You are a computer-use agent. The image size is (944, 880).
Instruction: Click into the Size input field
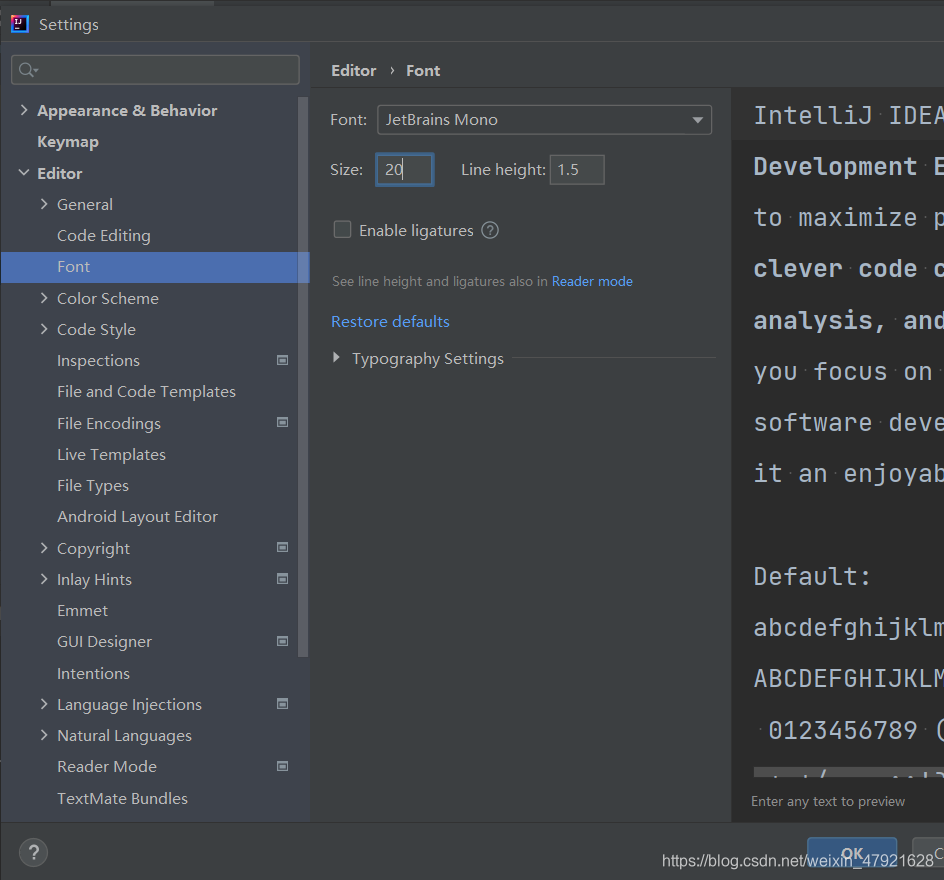405,170
